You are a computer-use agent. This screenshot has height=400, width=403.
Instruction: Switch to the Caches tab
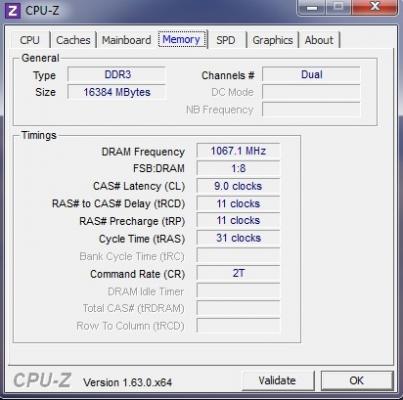point(73,40)
